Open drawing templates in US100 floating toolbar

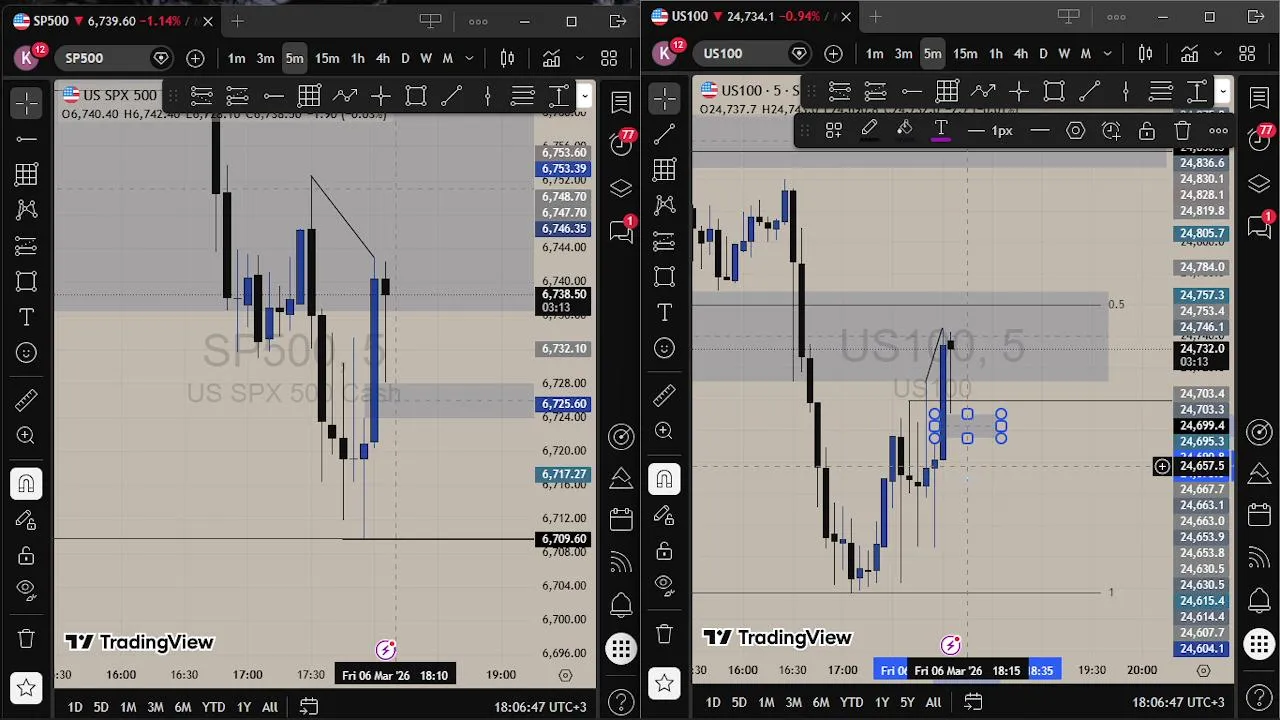[x=833, y=130]
